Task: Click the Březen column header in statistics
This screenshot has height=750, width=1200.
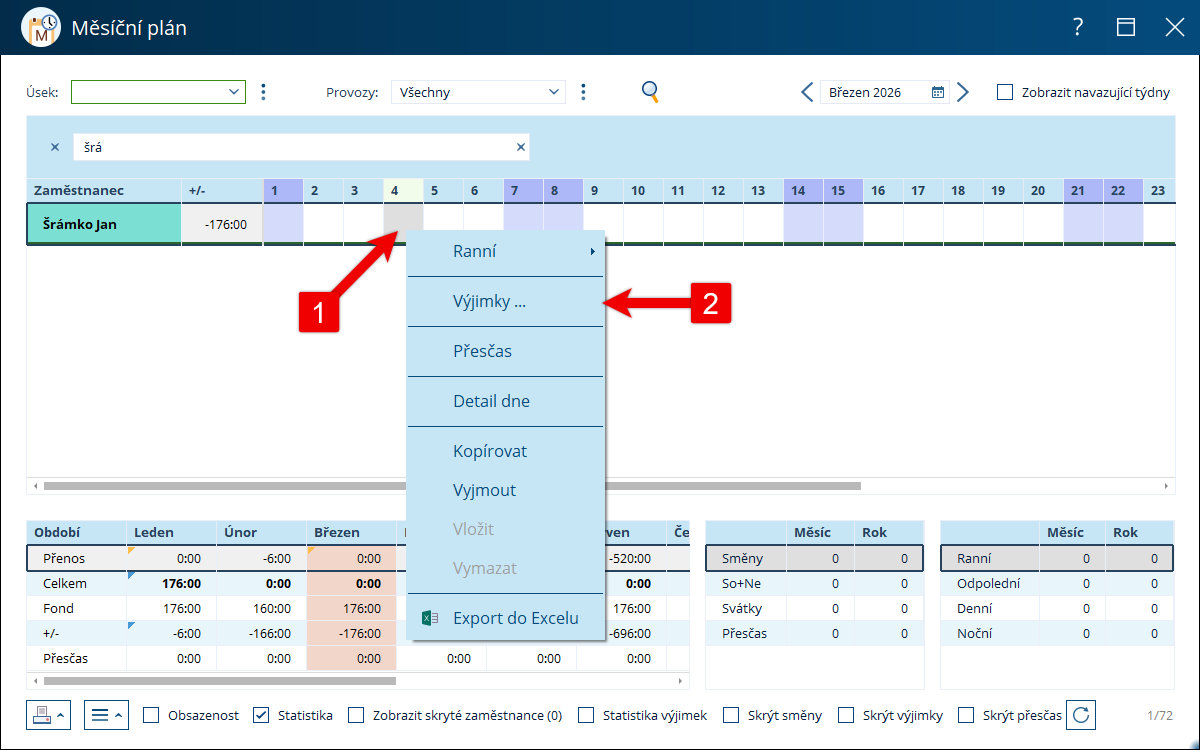Action: point(351,533)
